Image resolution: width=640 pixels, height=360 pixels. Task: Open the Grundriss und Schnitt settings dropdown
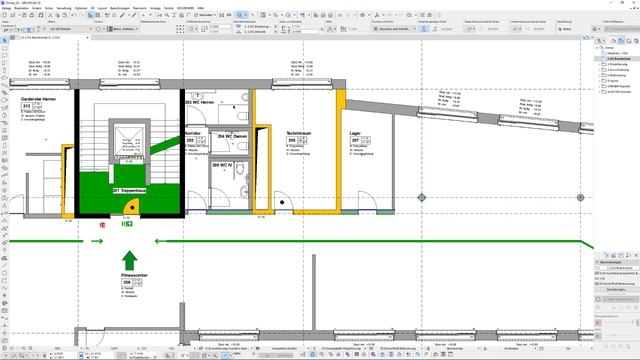[394, 29]
